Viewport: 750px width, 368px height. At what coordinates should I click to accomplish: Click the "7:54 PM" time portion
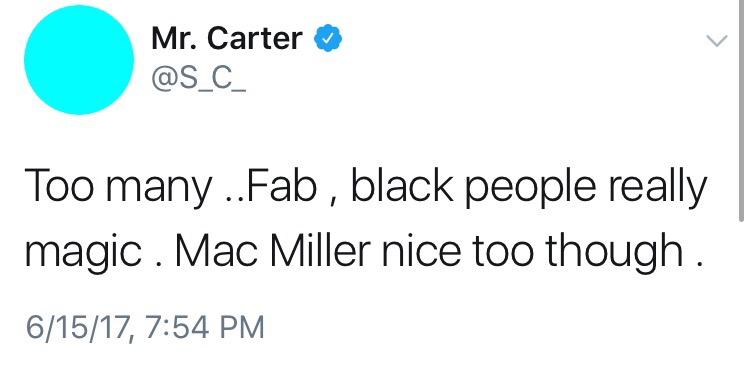tap(204, 328)
